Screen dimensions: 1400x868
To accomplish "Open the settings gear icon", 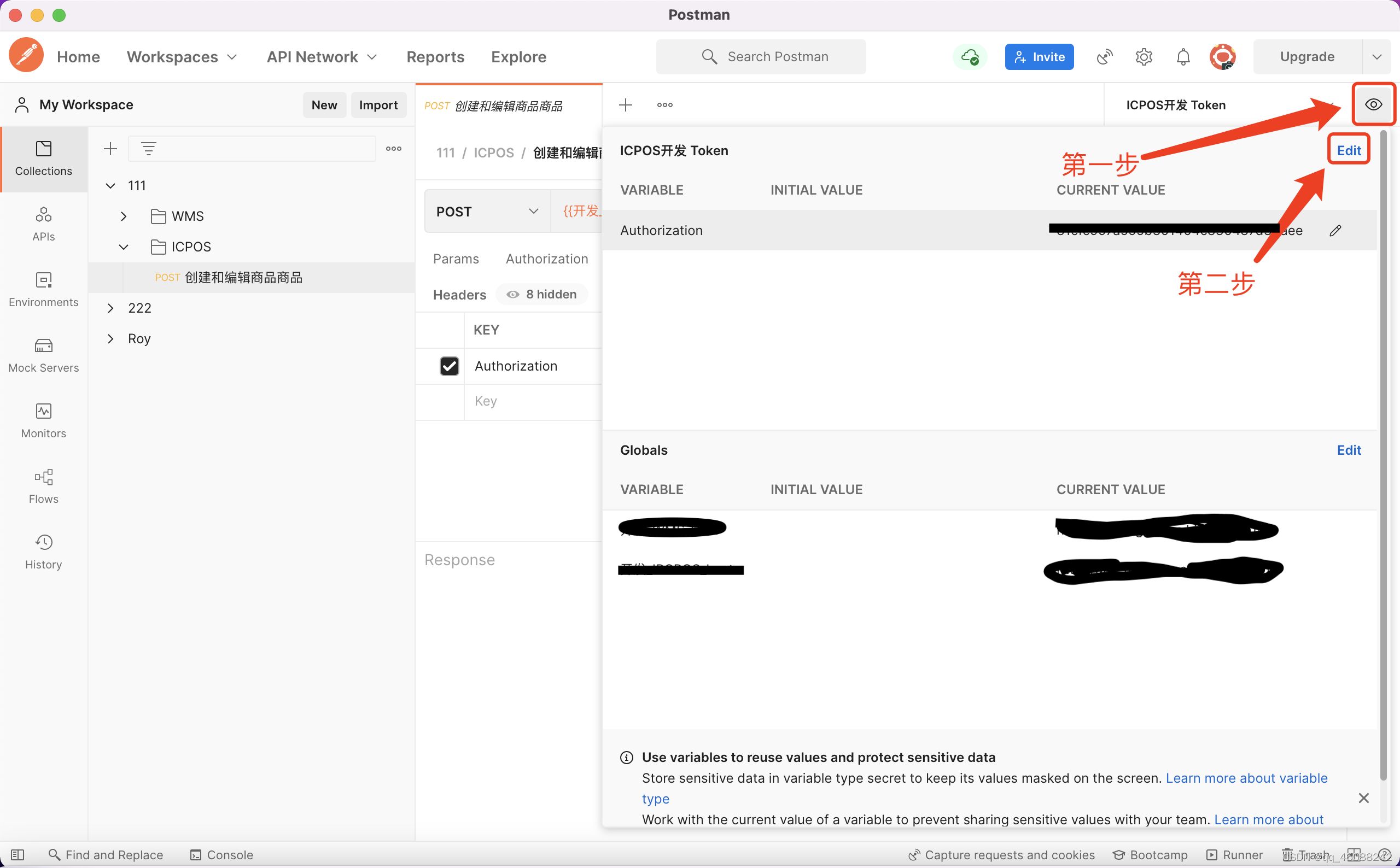I will click(1144, 57).
